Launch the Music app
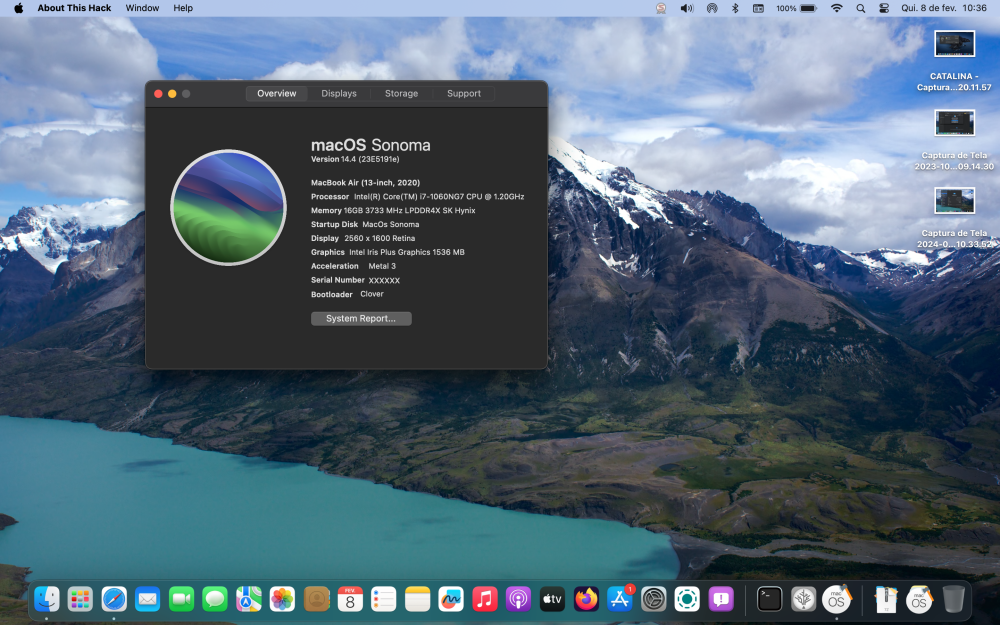This screenshot has width=1000, height=625. point(485,599)
